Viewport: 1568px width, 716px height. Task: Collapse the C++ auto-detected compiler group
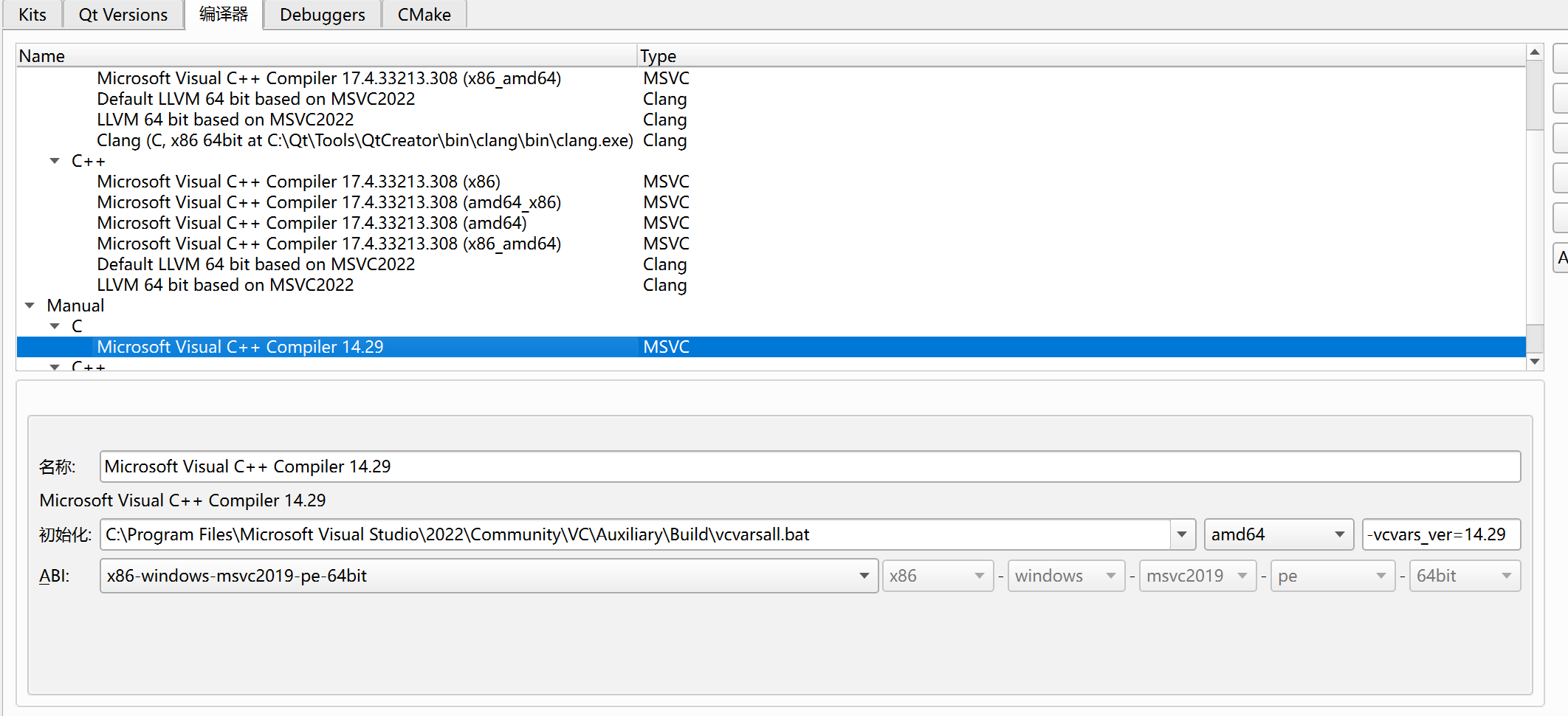click(x=55, y=161)
